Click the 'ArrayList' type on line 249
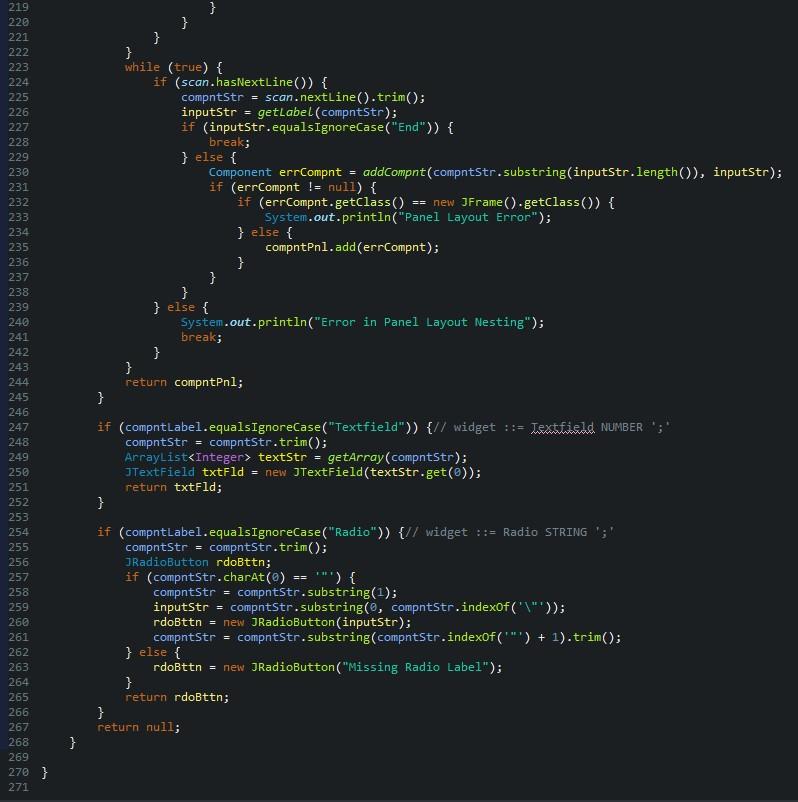 [156, 457]
